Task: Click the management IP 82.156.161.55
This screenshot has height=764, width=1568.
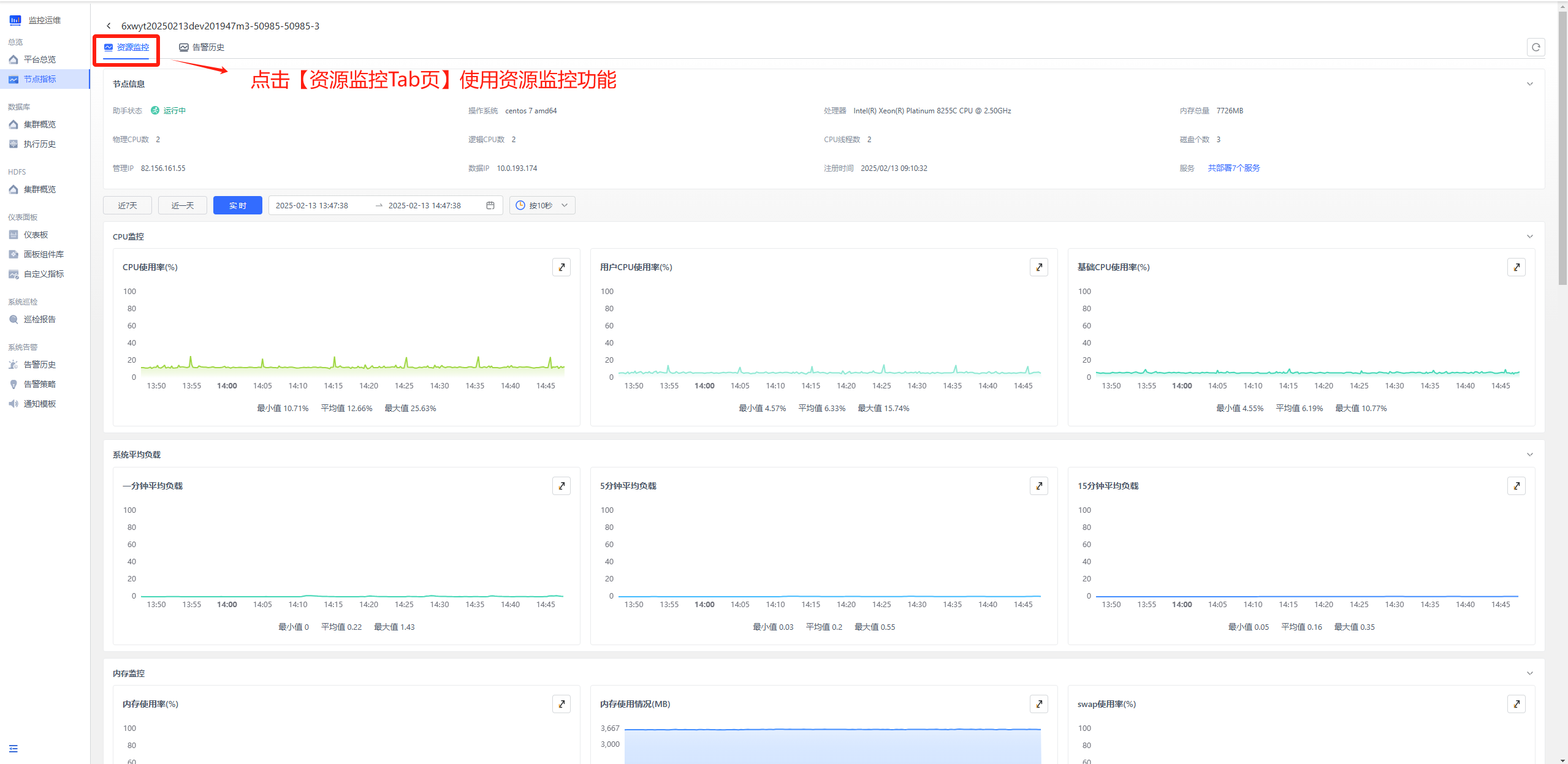Action: tap(163, 168)
